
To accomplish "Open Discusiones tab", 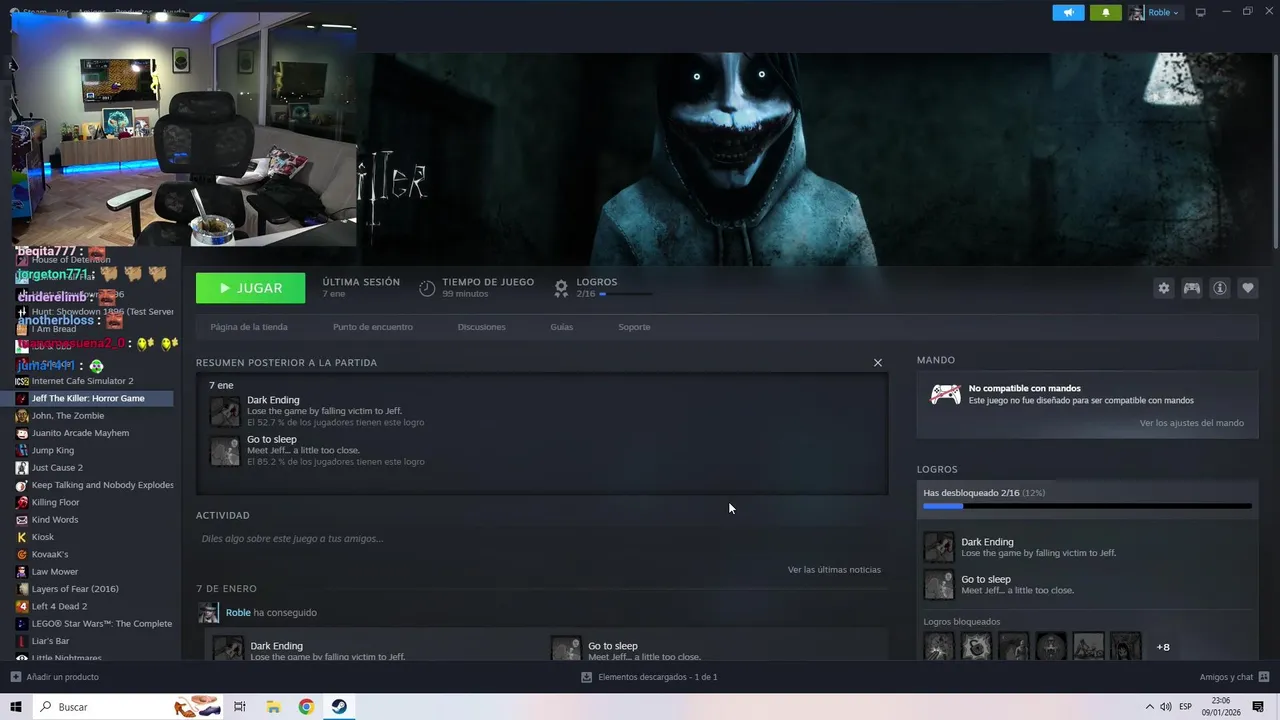I will [x=481, y=327].
